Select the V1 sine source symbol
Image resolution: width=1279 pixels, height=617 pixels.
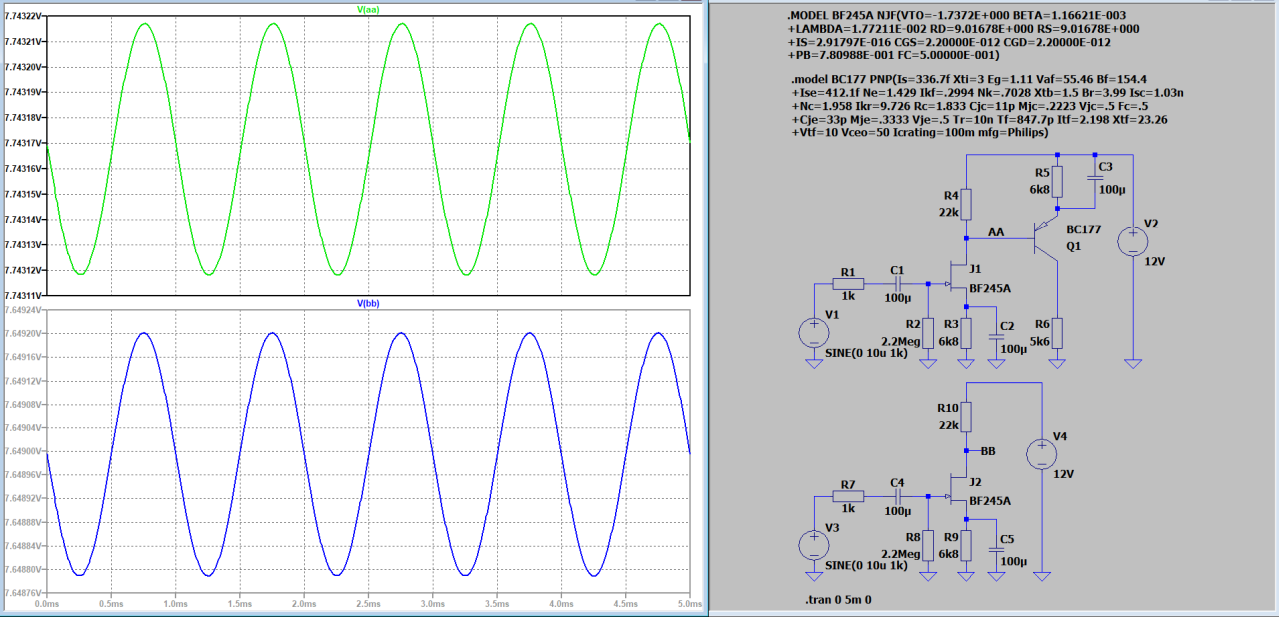click(x=814, y=332)
